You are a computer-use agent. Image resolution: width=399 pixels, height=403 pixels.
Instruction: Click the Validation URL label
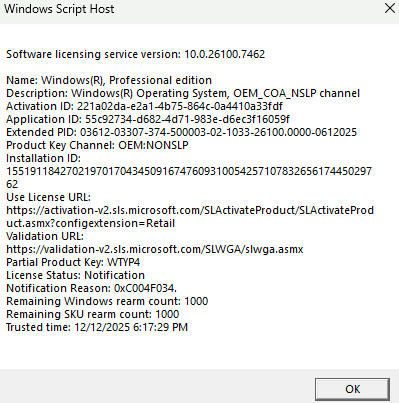[45, 236]
